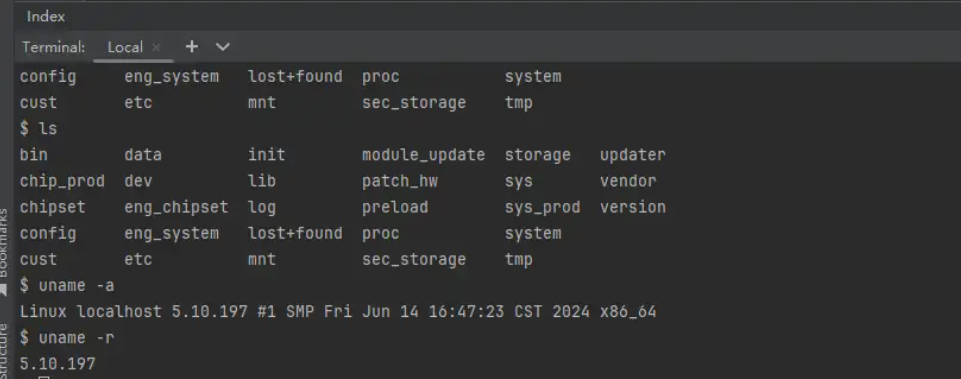
Task: Click the 'updater' entry in listing
Action: point(632,155)
